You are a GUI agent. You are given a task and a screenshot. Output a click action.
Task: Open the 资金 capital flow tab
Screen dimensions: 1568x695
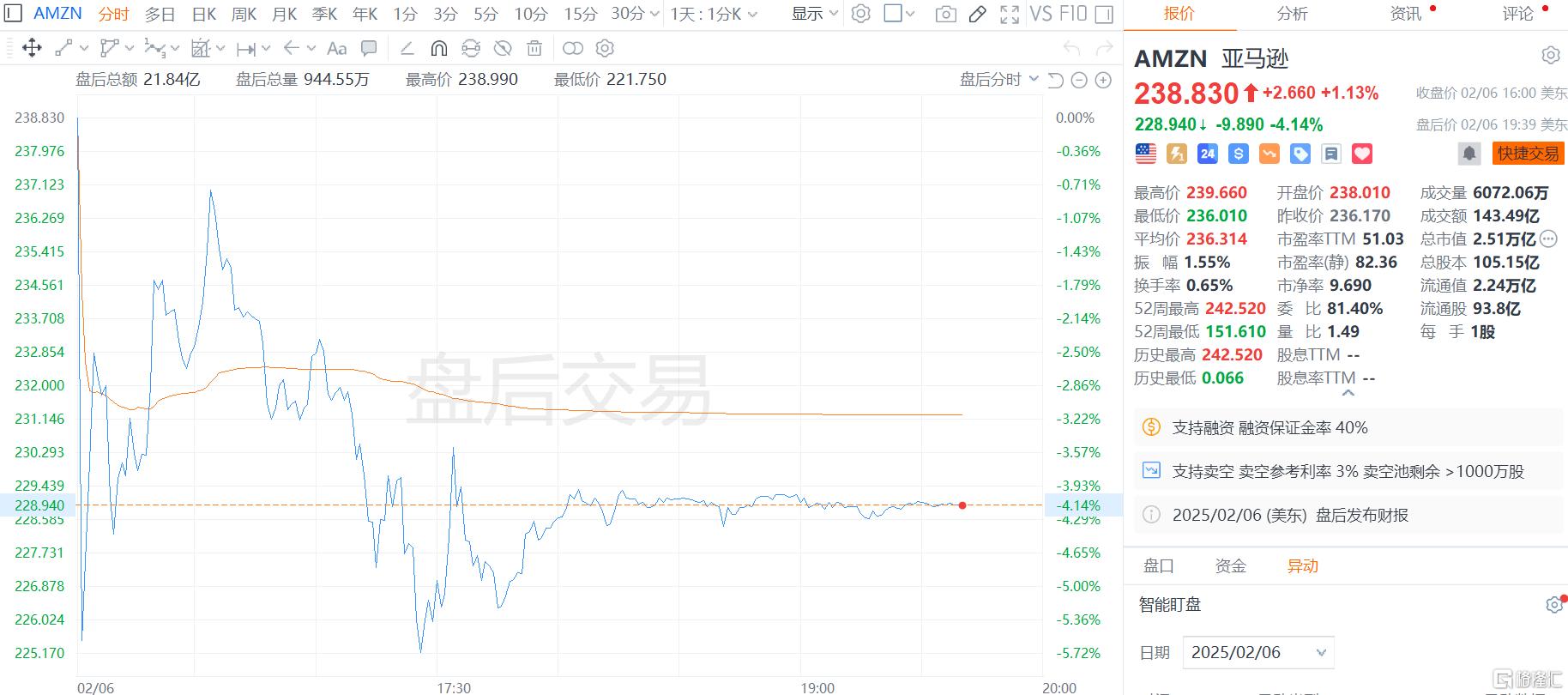(1230, 566)
